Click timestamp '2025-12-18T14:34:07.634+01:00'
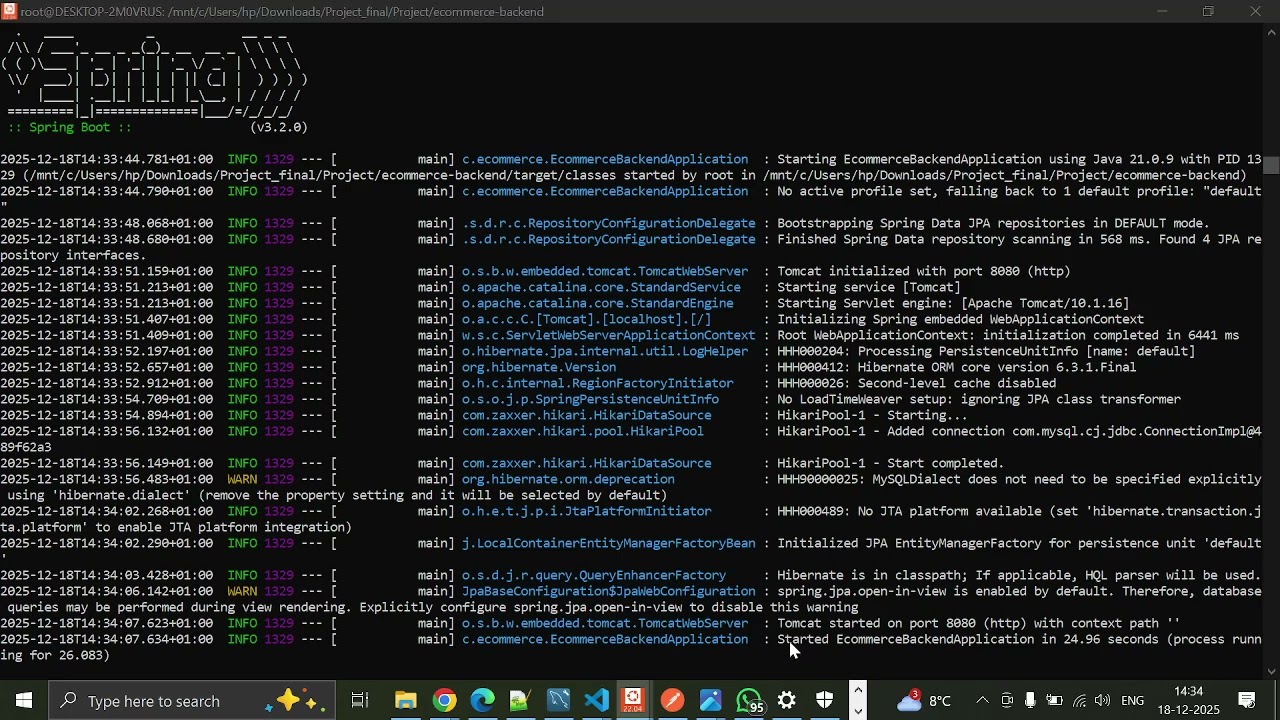Image resolution: width=1280 pixels, height=720 pixels. click(x=106, y=639)
